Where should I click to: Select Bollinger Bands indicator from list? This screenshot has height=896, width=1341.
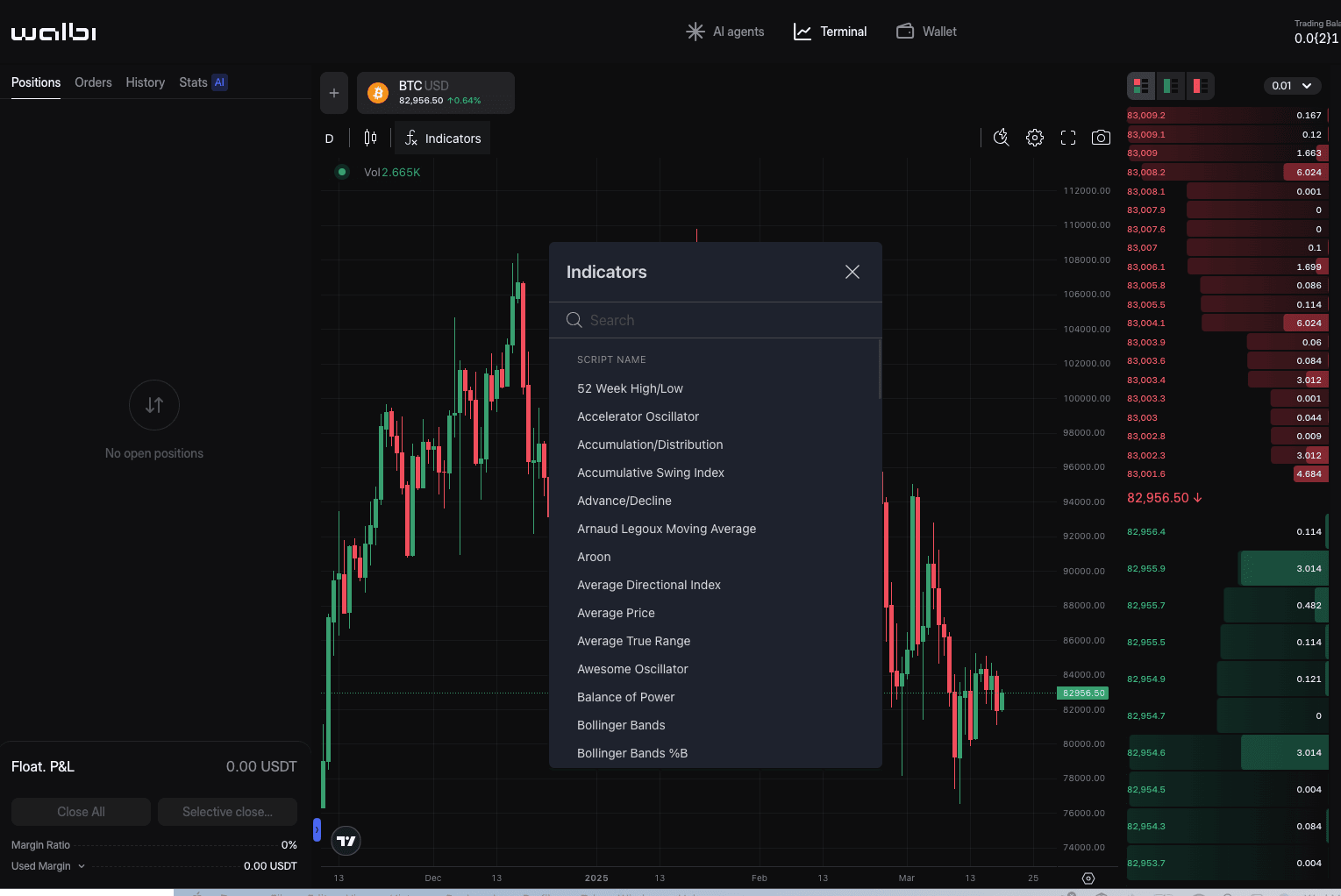pyautogui.click(x=621, y=725)
